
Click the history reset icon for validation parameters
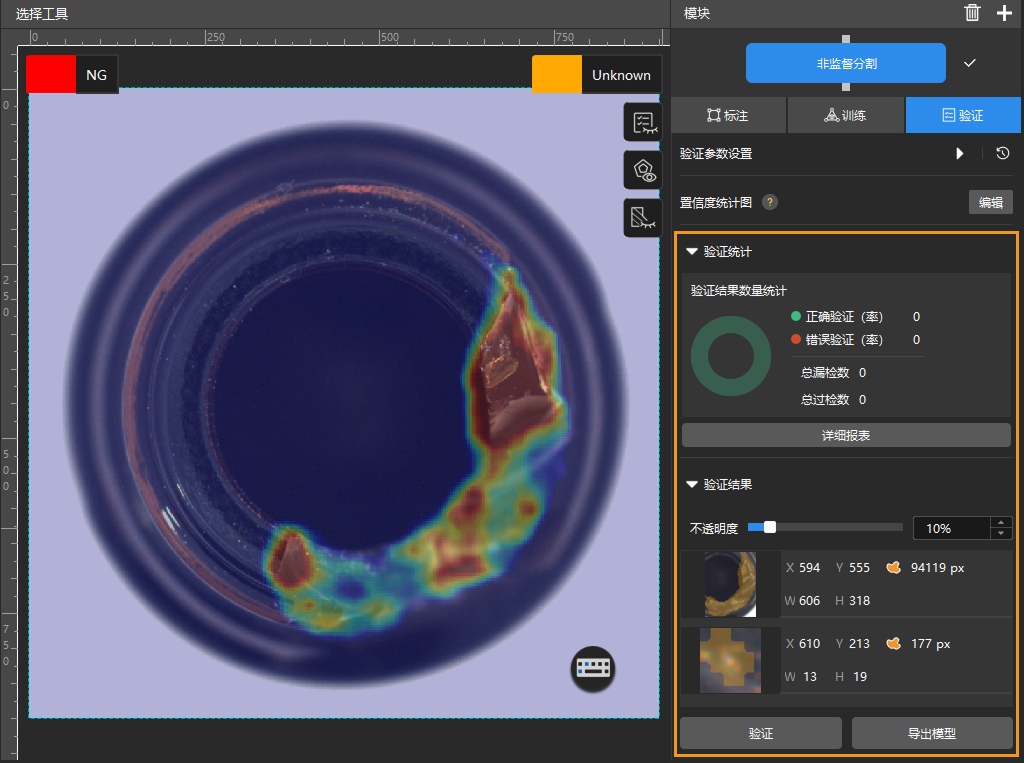coord(1002,154)
